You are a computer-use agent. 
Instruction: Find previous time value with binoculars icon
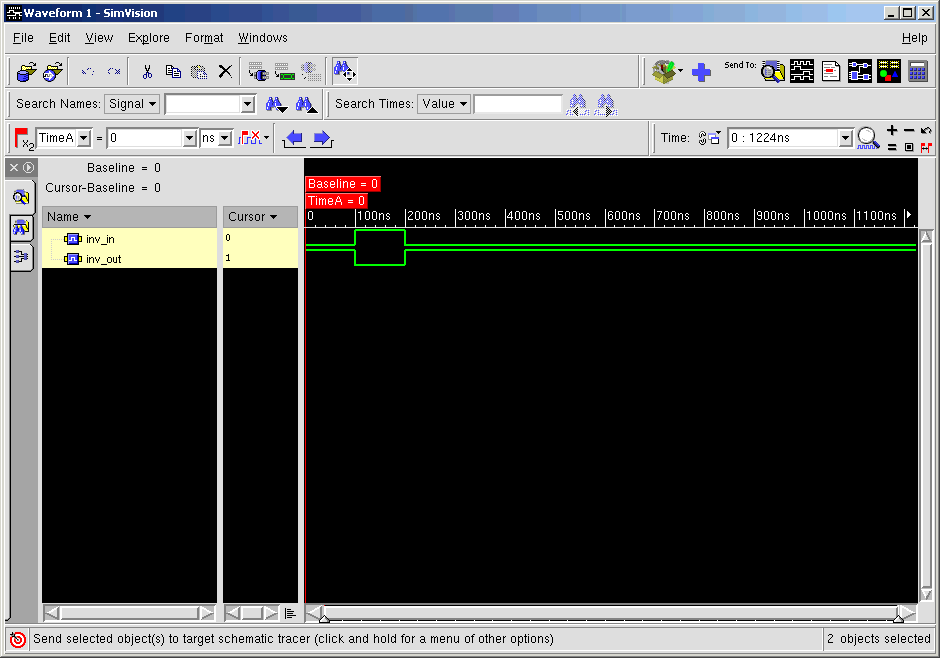point(578,105)
